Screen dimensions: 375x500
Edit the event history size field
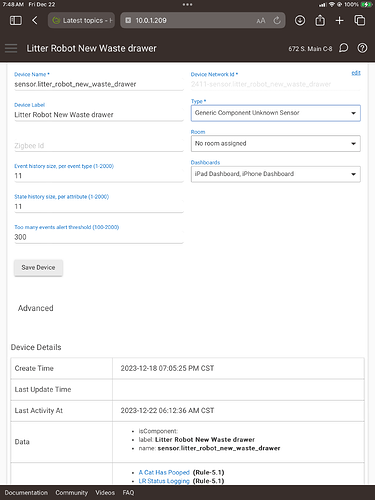[99, 176]
